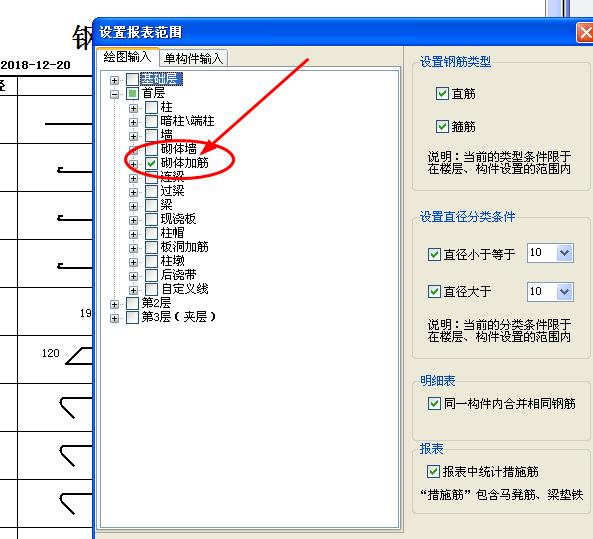Screen dimensions: 593x539
Task: Check the 柱 checkbox
Action: [151, 107]
